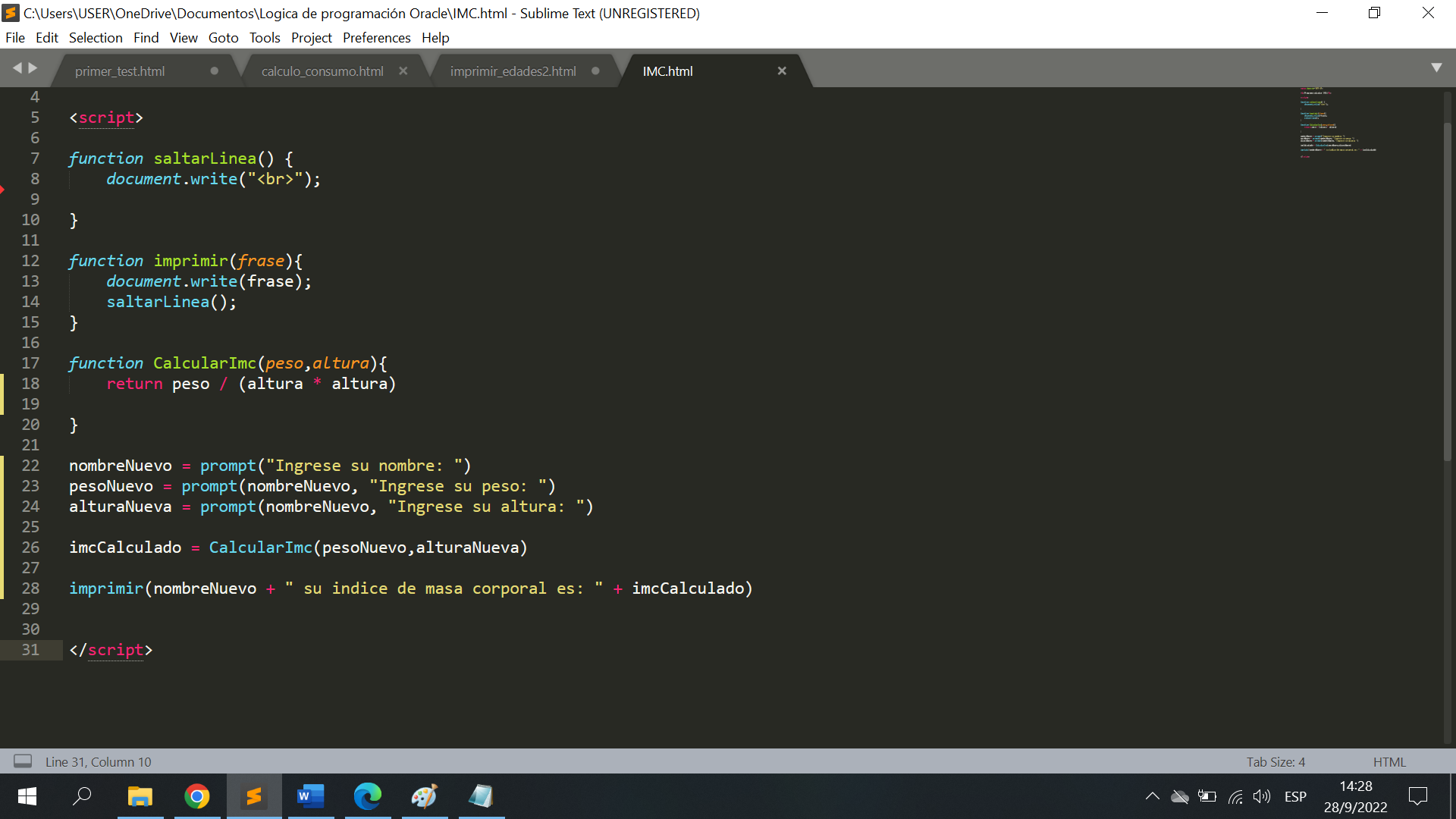Image resolution: width=1456 pixels, height=819 pixels.
Task: Click the File menu in Sublime Text
Action: pos(15,38)
